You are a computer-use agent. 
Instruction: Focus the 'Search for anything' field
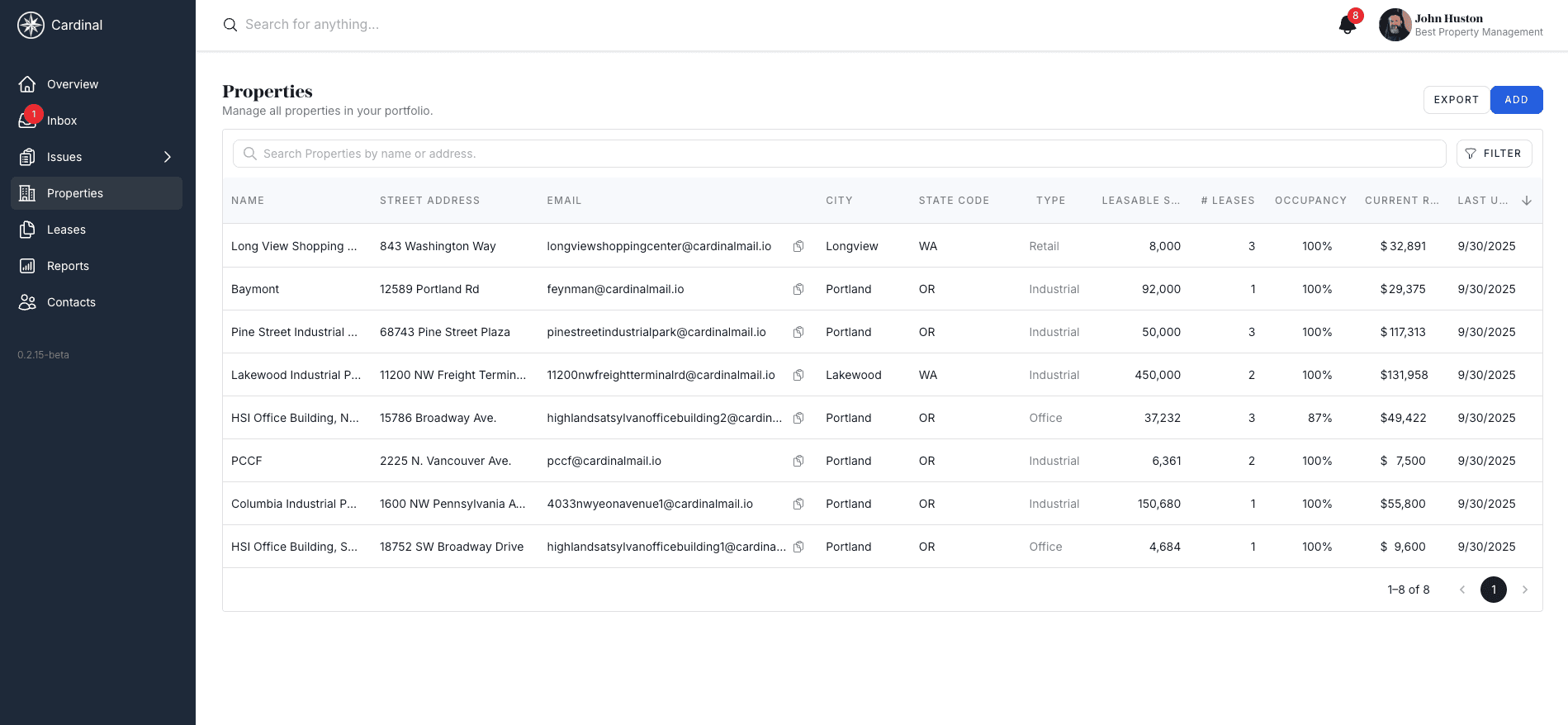(312, 25)
